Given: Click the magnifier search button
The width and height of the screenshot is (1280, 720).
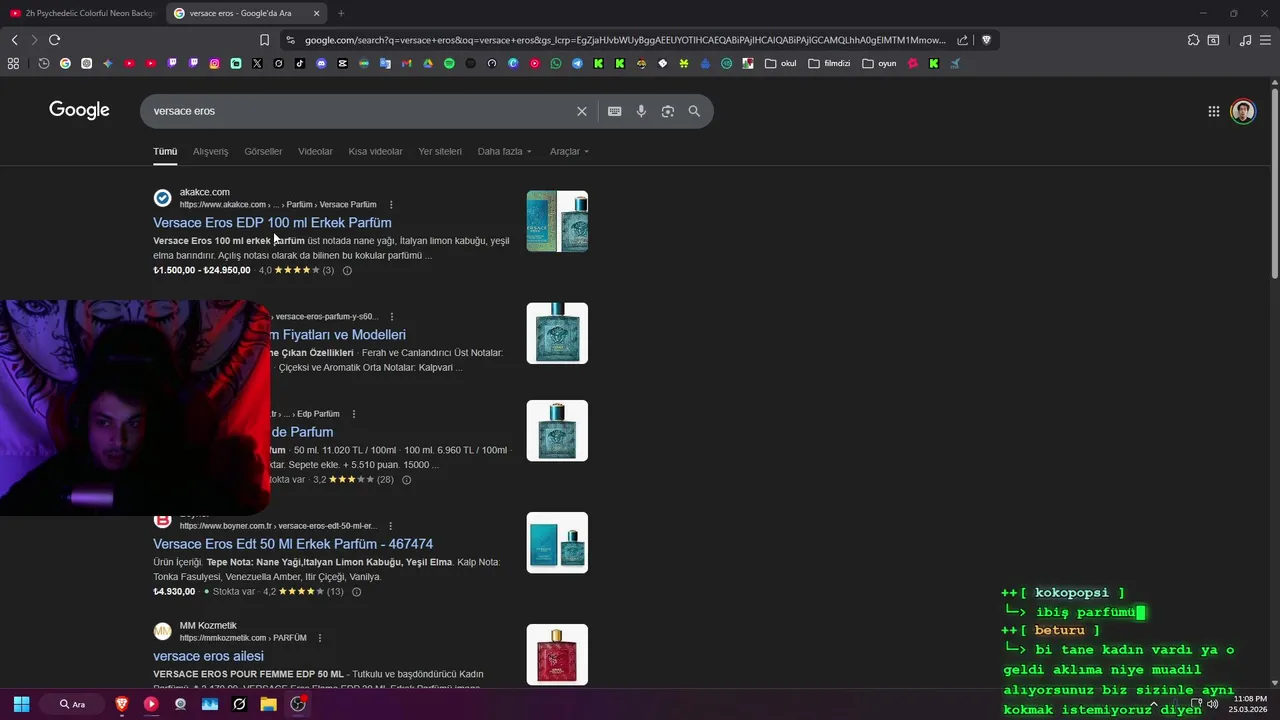Looking at the screenshot, I should (x=694, y=111).
